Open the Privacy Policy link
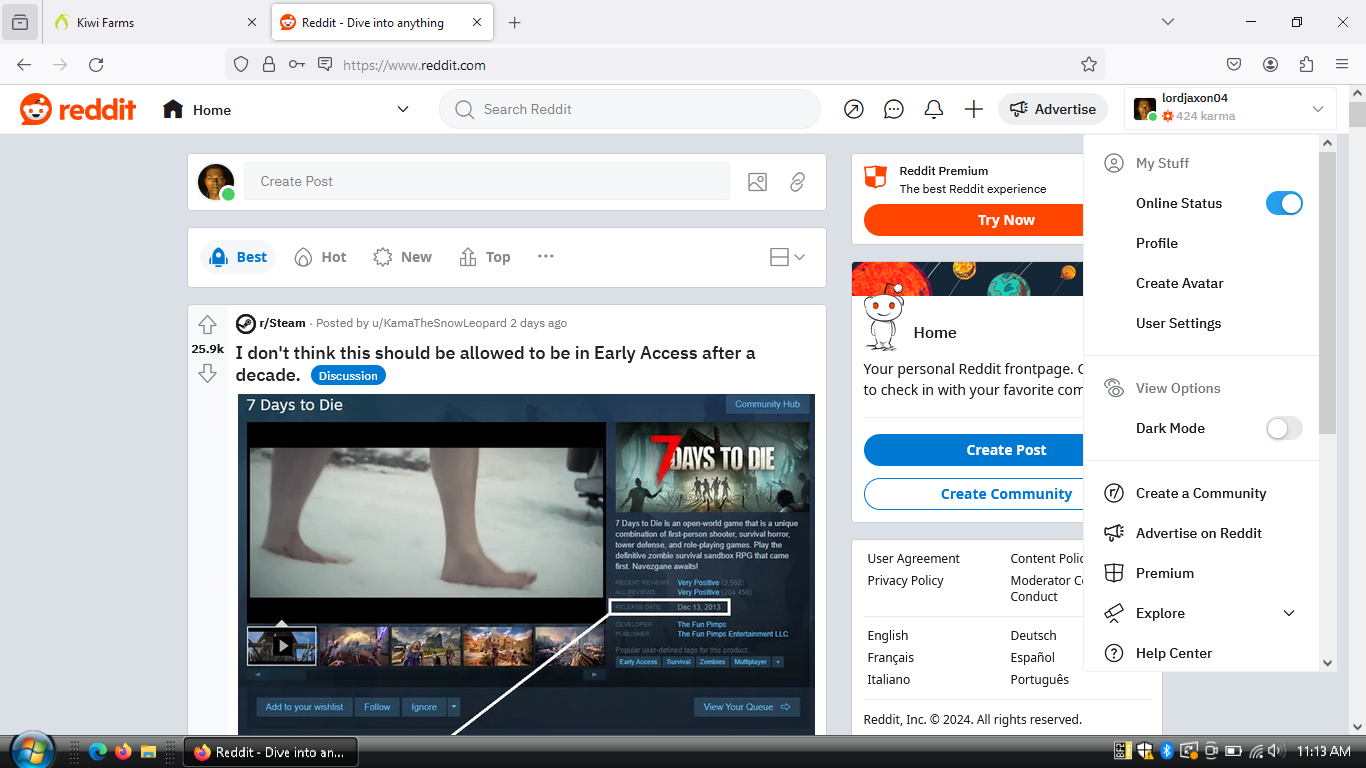The height and width of the screenshot is (768, 1366). 906,580
